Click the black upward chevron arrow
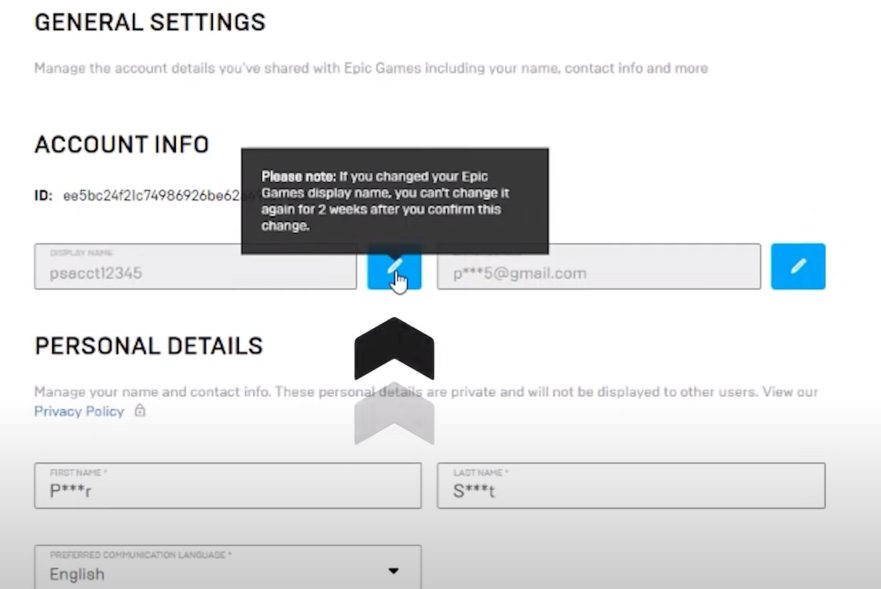Image resolution: width=881 pixels, height=589 pixels. [394, 347]
